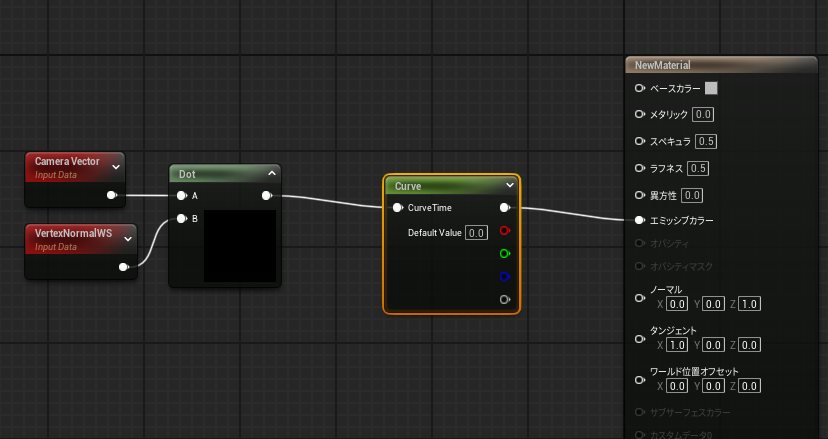Edit the ノーマル Z value field
Viewport: 828px width, 439px height.
tap(749, 304)
